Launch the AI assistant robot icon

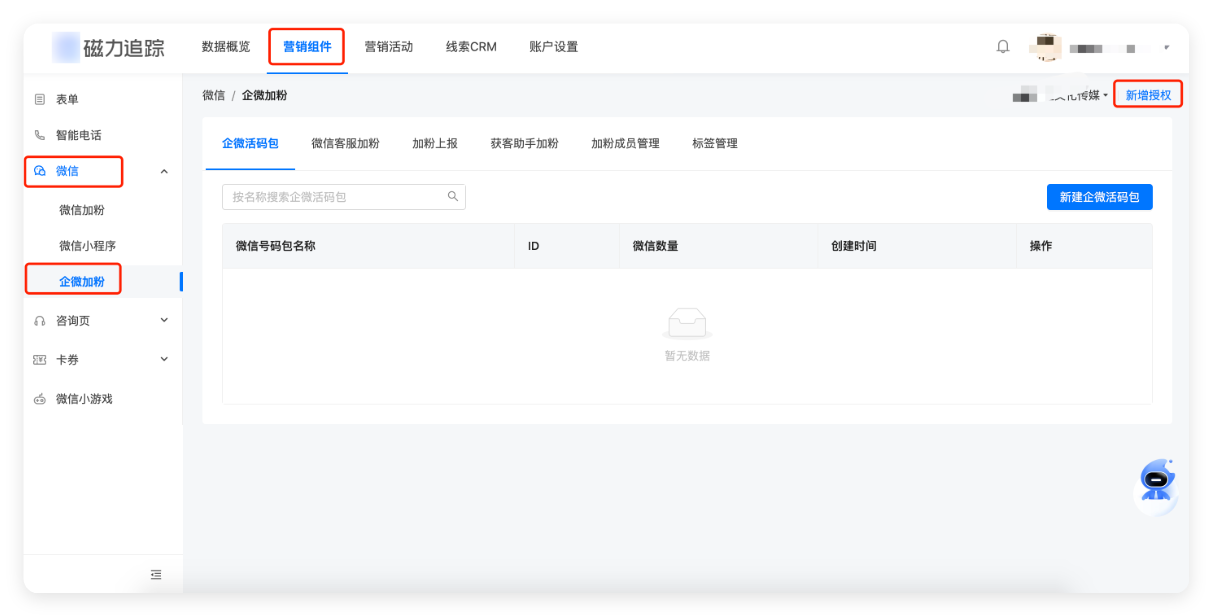click(1155, 481)
